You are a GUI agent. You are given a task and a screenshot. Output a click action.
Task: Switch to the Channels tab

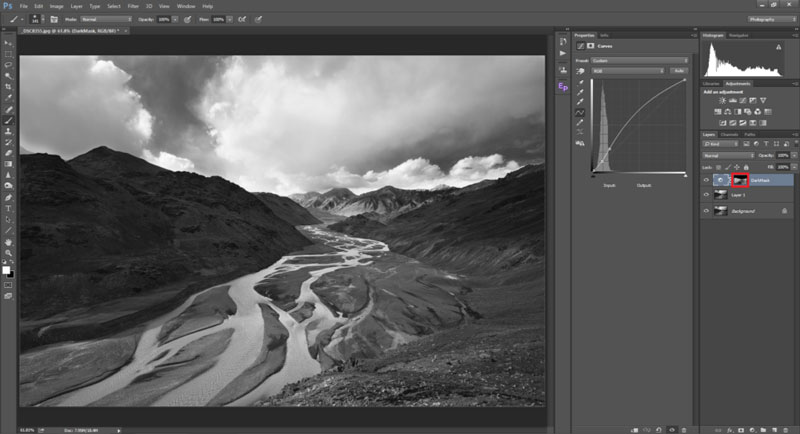click(x=729, y=133)
